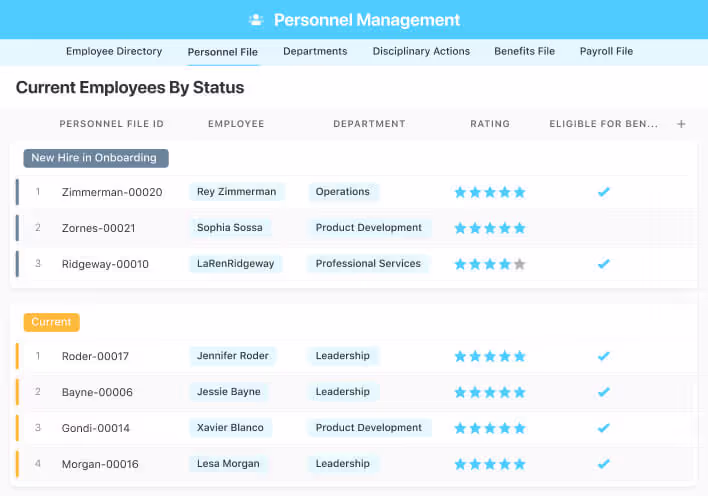Collapse the New Hire in Onboarding group
The image size is (708, 496).
click(x=97, y=158)
